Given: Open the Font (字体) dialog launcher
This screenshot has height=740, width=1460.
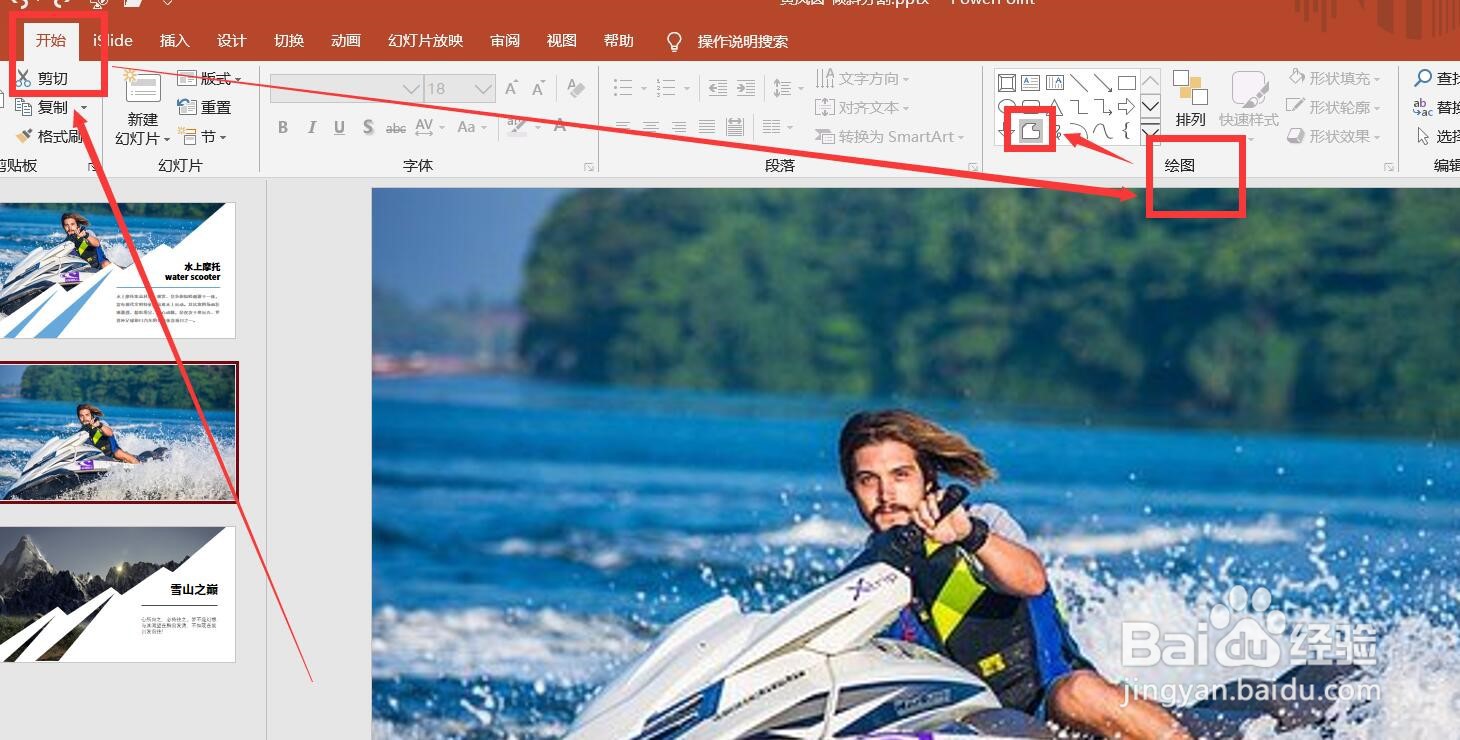Looking at the screenshot, I should [x=589, y=167].
